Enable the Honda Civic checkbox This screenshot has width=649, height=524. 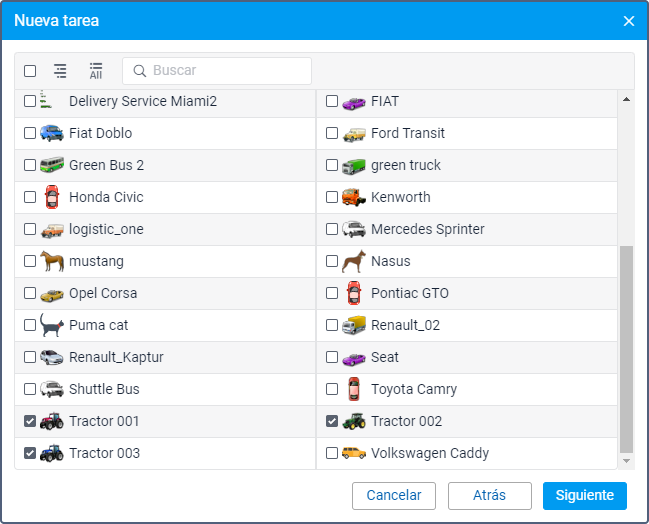[x=30, y=197]
